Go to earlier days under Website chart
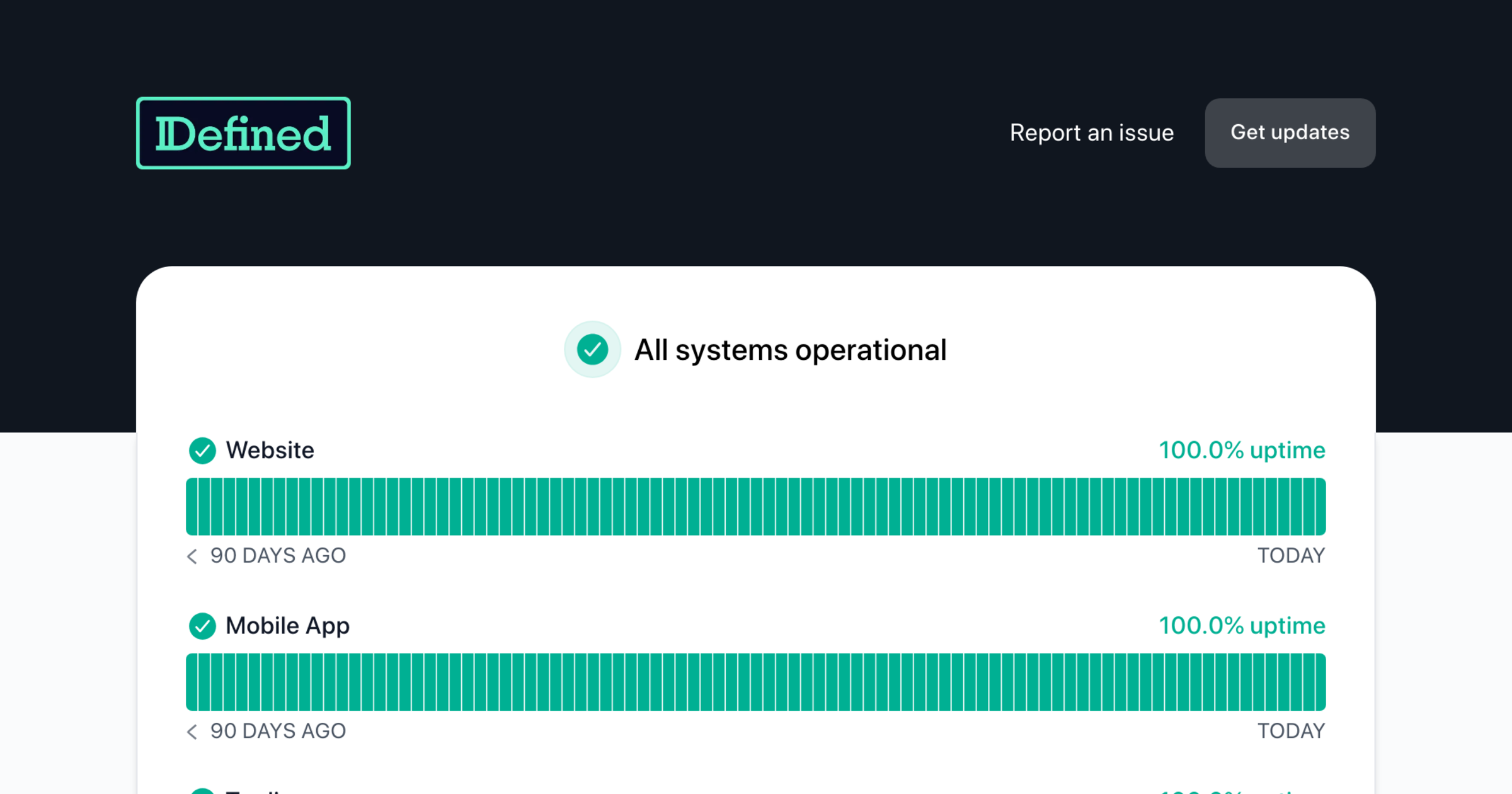 (x=192, y=556)
